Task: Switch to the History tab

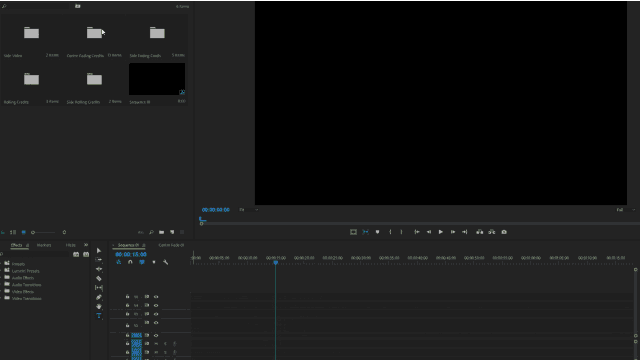Action: pos(71,245)
